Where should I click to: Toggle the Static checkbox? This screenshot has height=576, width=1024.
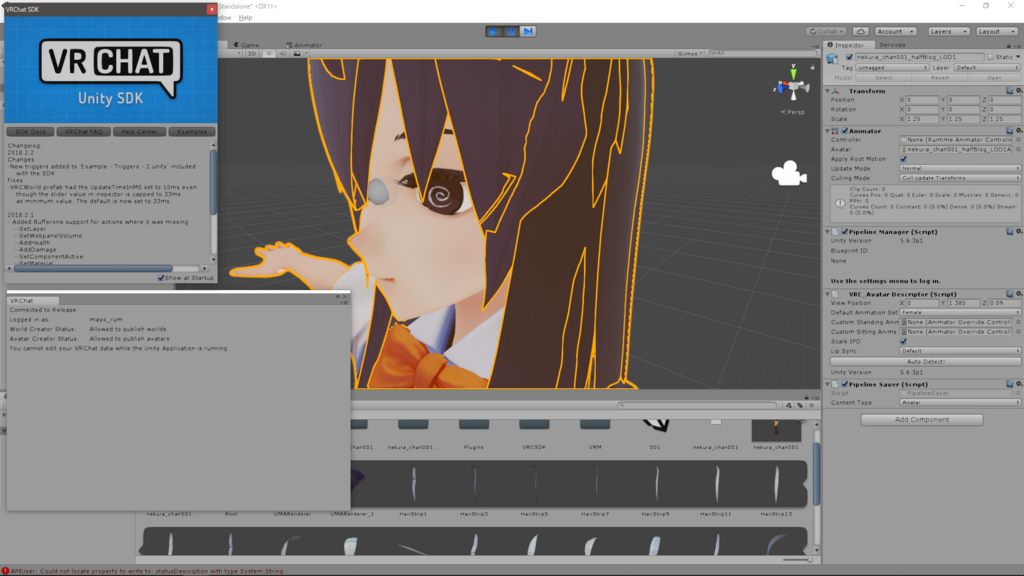[991, 57]
